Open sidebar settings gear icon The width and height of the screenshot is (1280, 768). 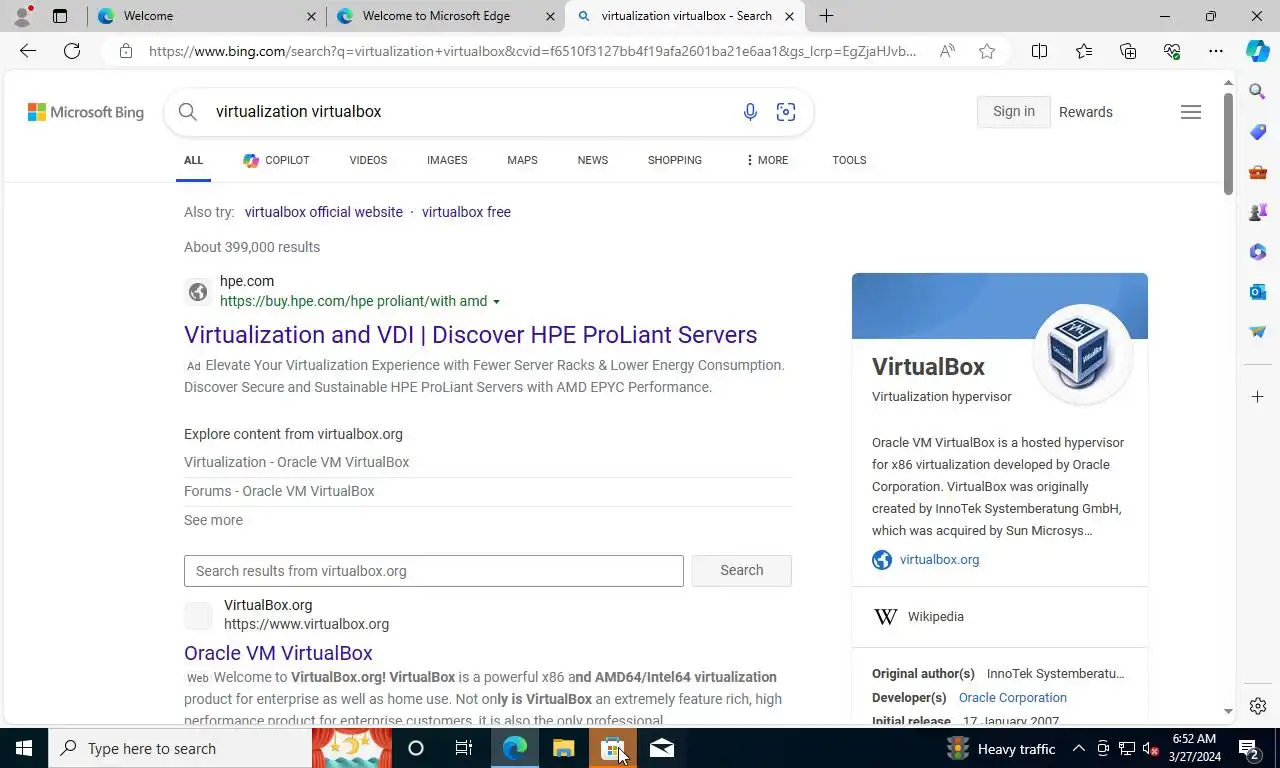click(x=1258, y=706)
